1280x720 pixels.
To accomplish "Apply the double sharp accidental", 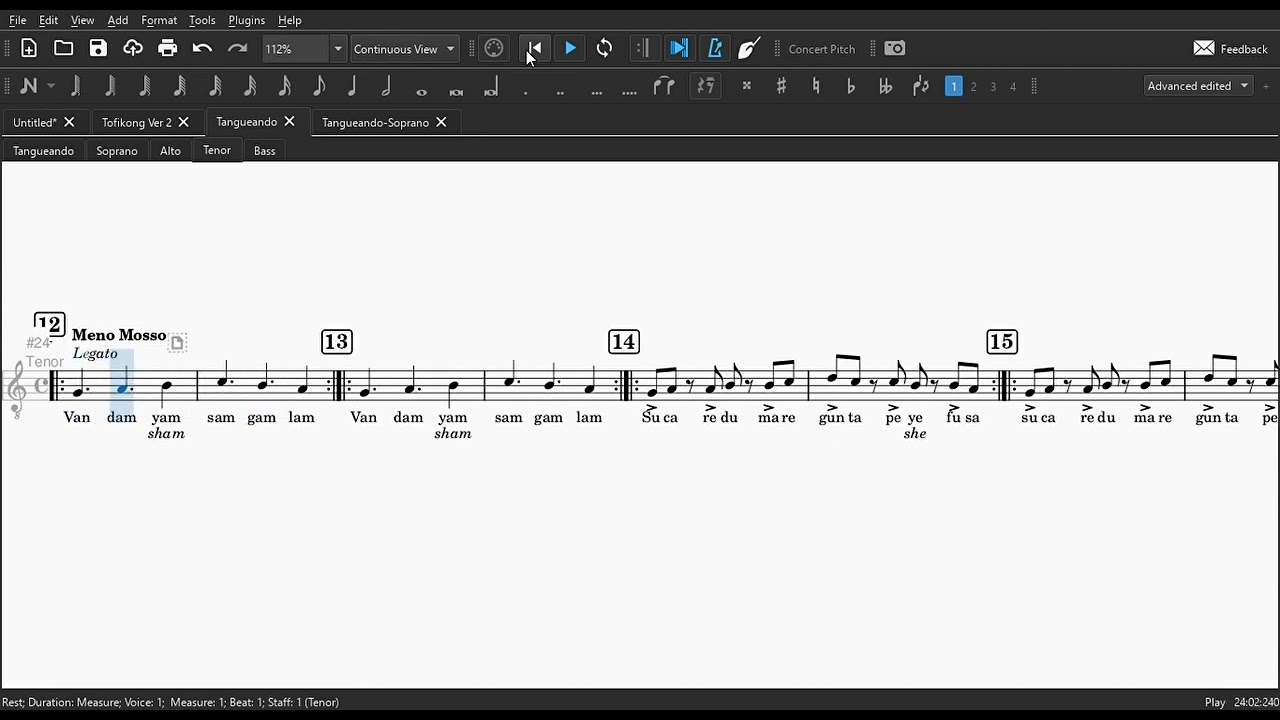I will 746,87.
